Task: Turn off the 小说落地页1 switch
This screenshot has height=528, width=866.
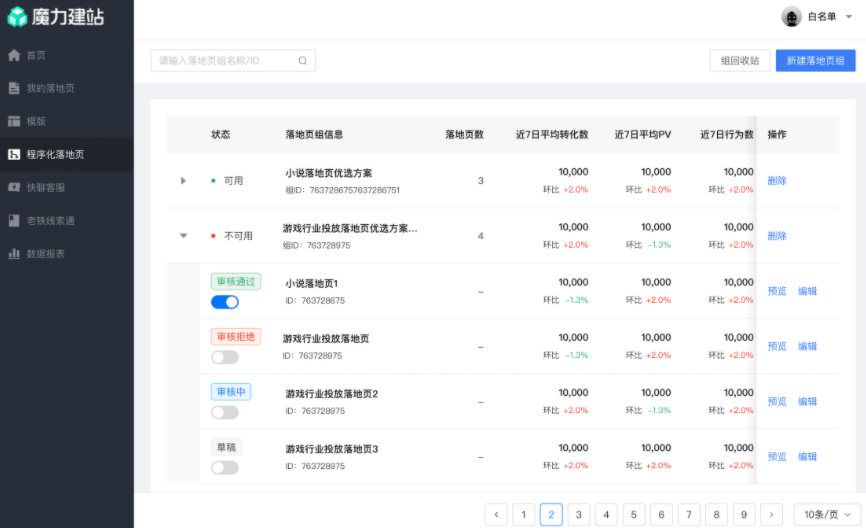Action: coord(225,302)
